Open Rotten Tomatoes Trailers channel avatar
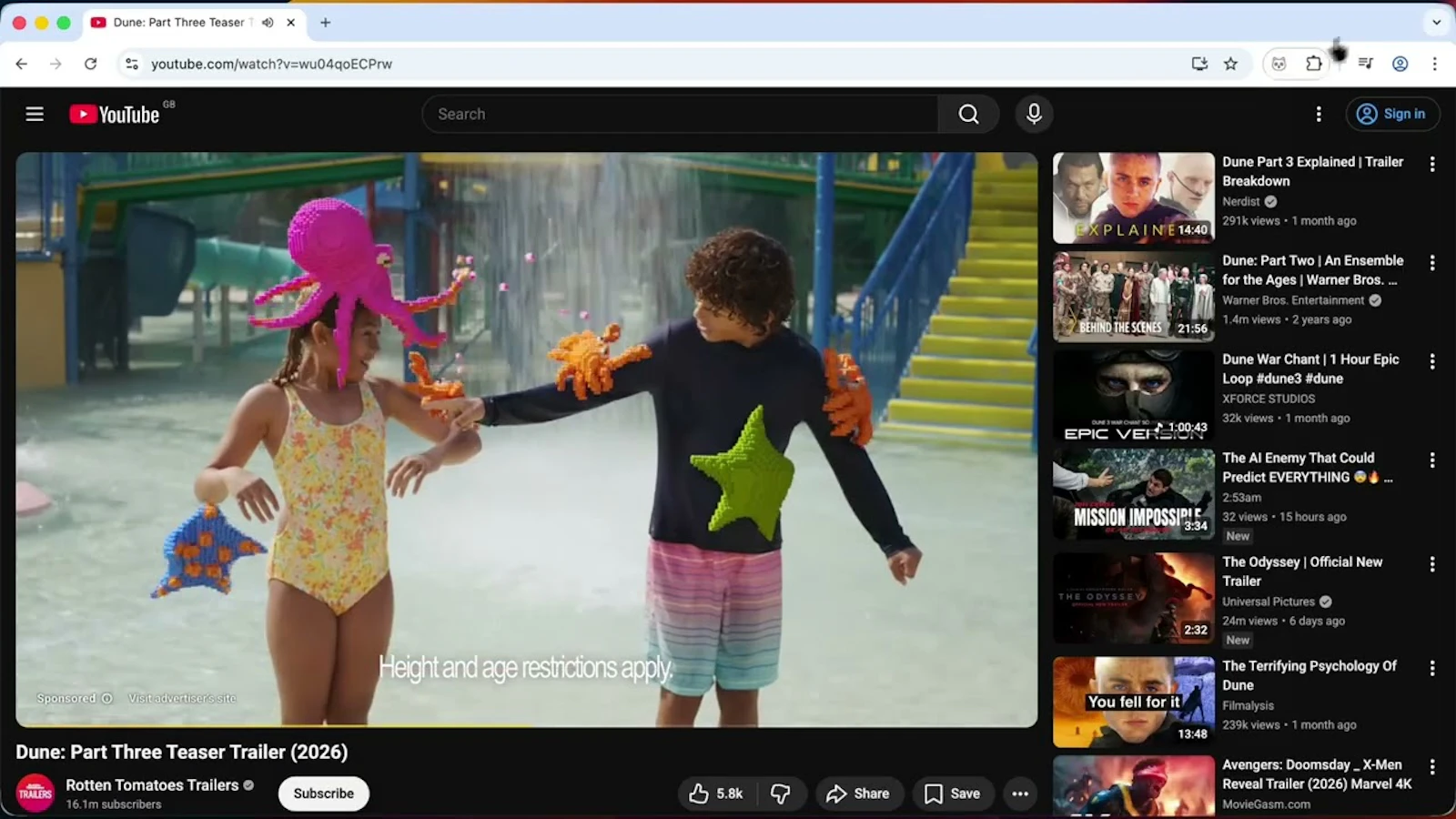Screen dimensions: 1456x819 pos(35,794)
